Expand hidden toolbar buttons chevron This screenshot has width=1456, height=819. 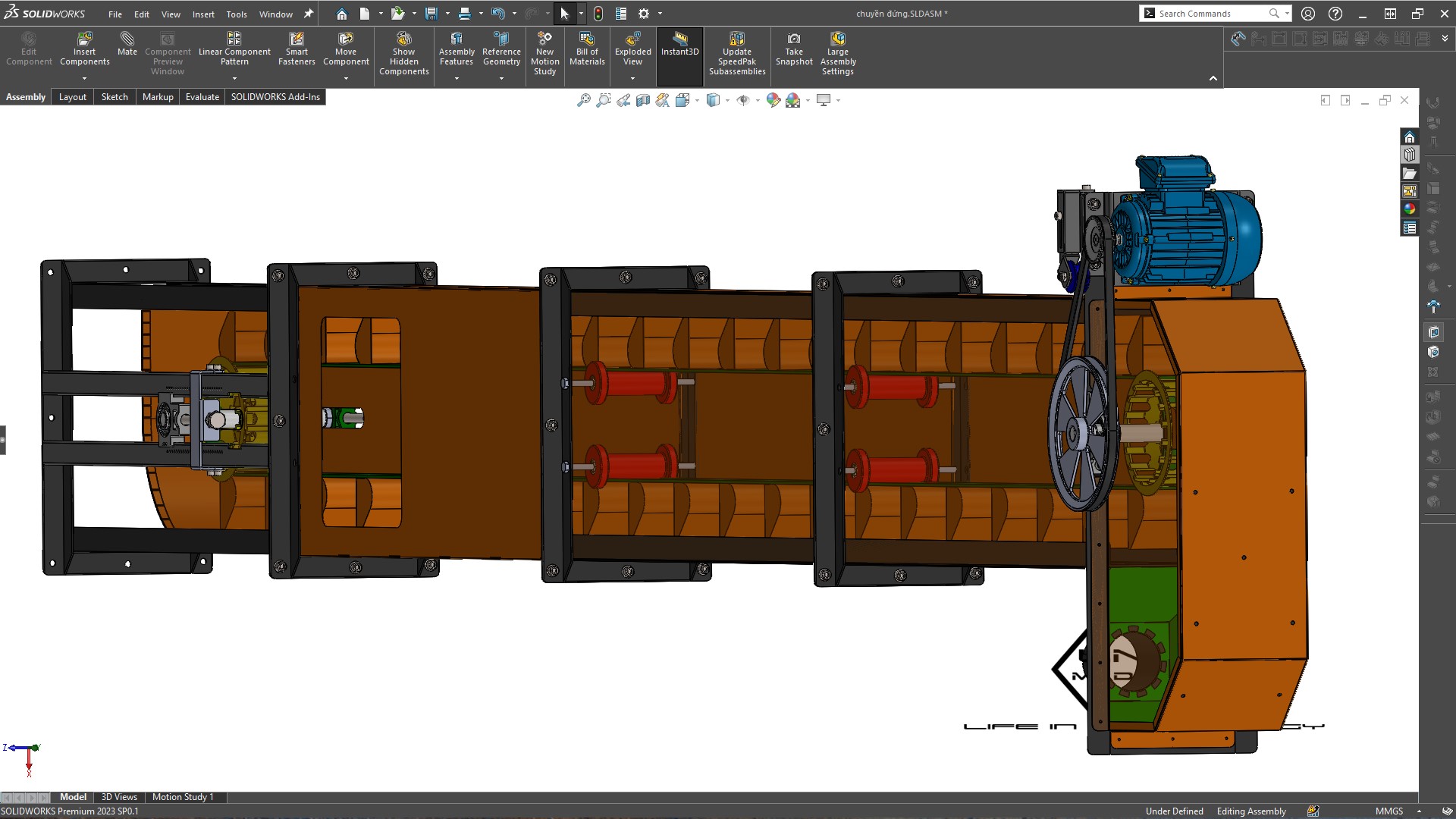coord(1445,38)
